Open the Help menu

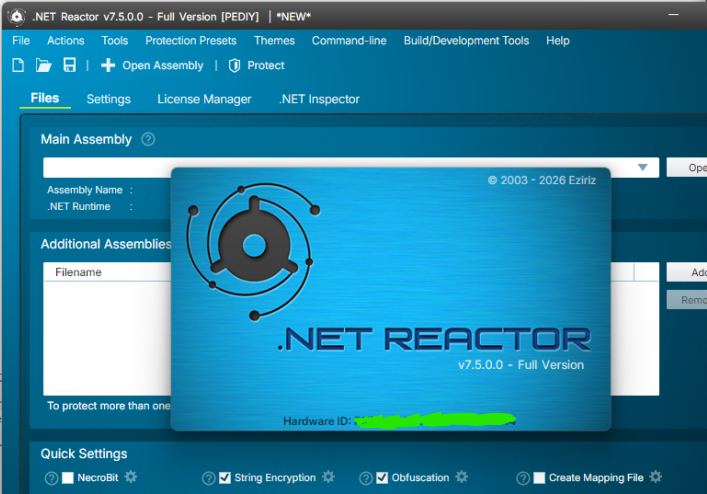[x=558, y=41]
